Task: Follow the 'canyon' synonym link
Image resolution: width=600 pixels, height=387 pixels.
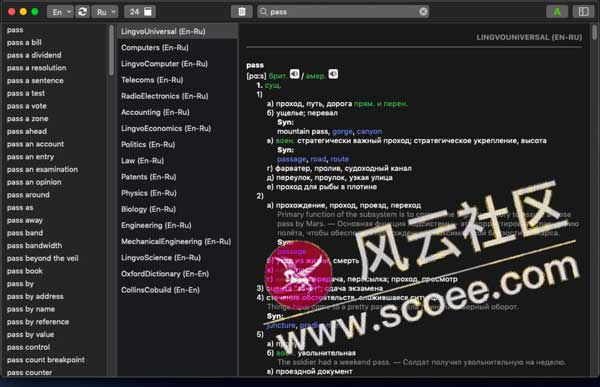Action: click(369, 131)
